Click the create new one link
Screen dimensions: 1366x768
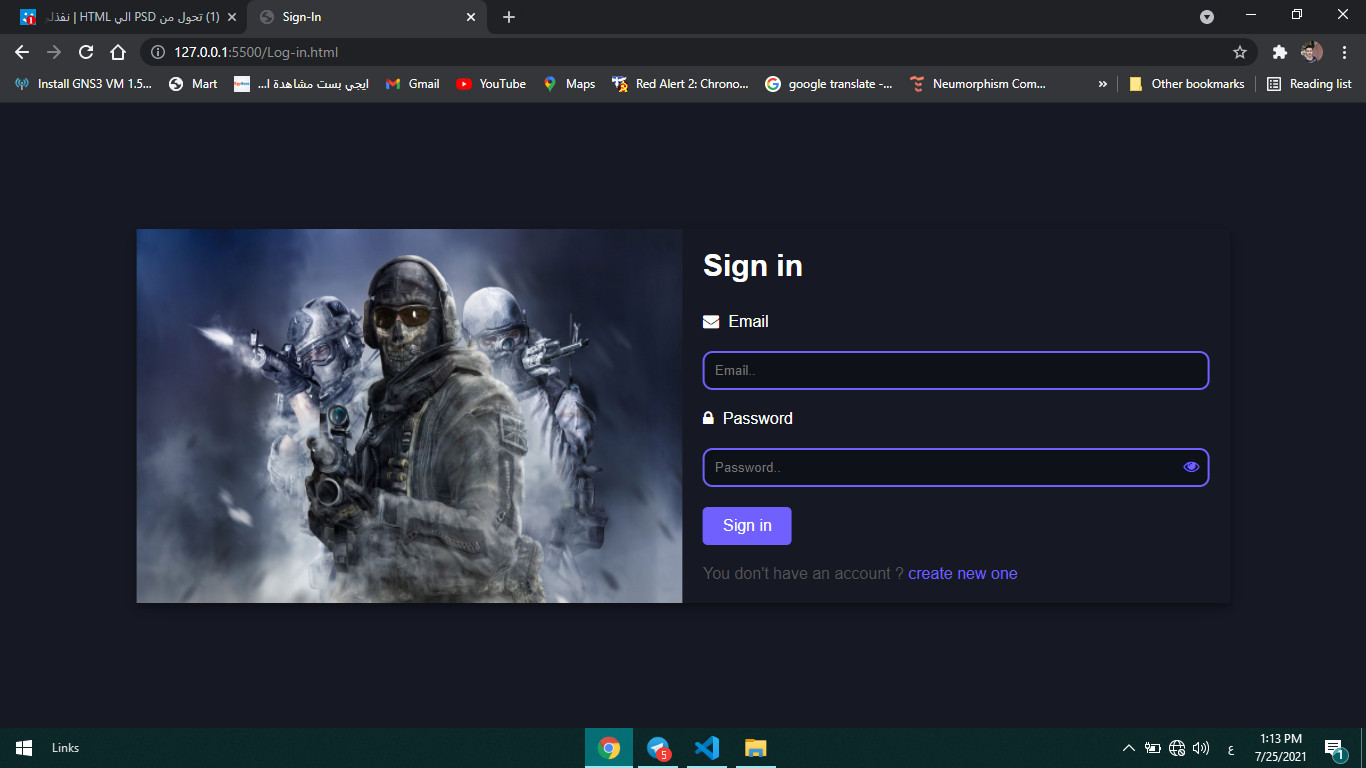(962, 573)
